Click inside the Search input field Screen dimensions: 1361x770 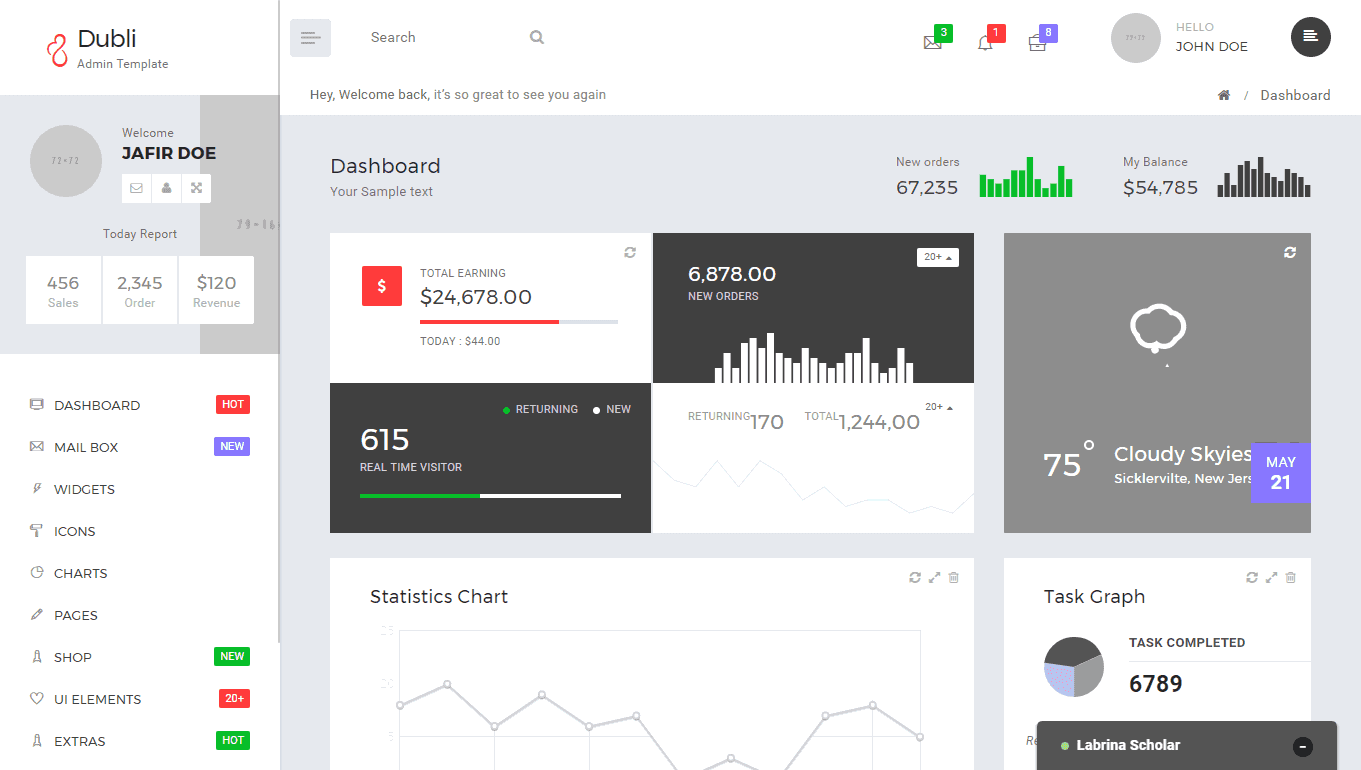coord(440,38)
